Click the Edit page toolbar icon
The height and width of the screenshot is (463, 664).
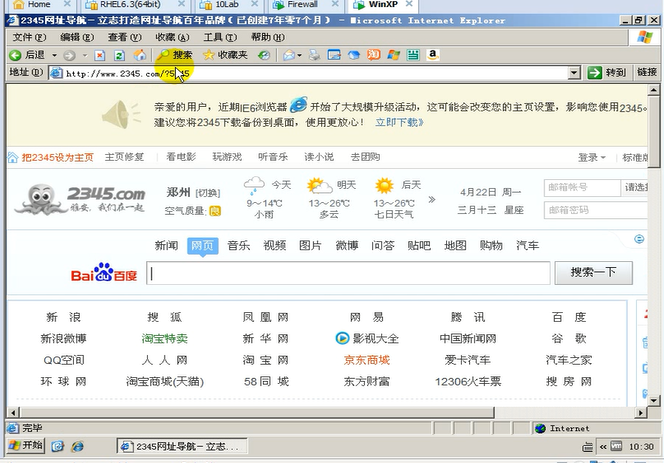(x=334, y=55)
